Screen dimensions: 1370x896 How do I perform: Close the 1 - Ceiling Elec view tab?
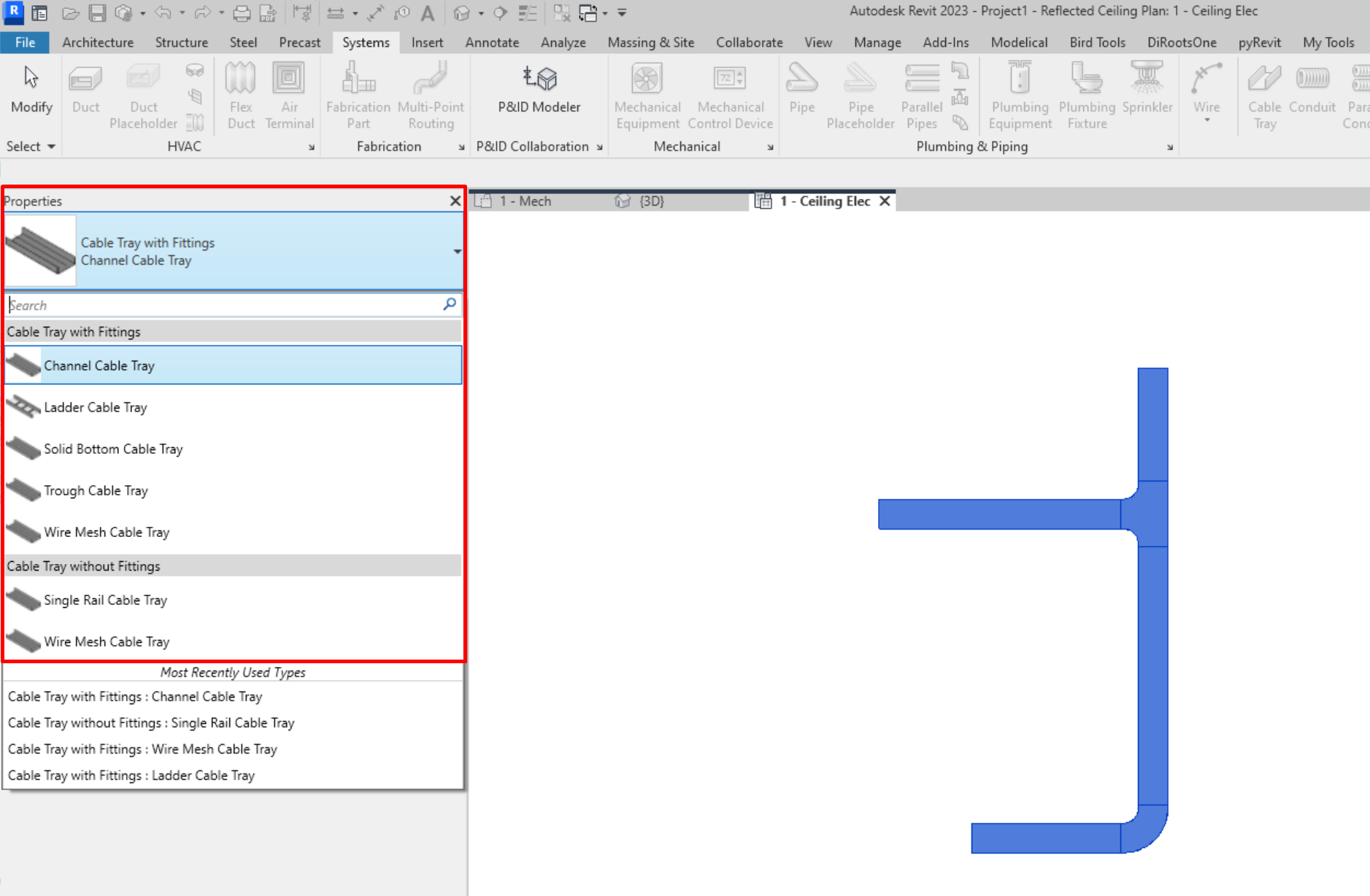coord(885,201)
